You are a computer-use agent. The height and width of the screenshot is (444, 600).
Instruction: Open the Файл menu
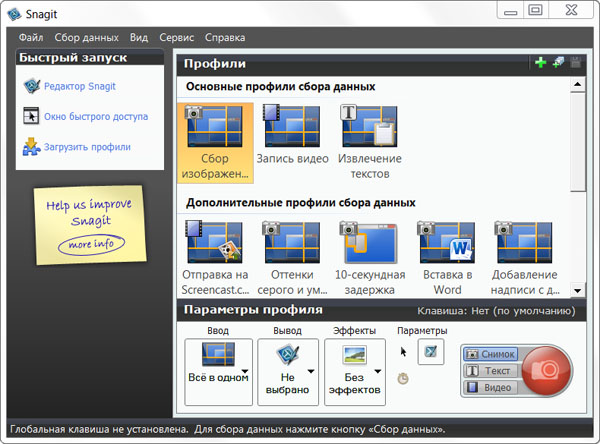pos(31,38)
